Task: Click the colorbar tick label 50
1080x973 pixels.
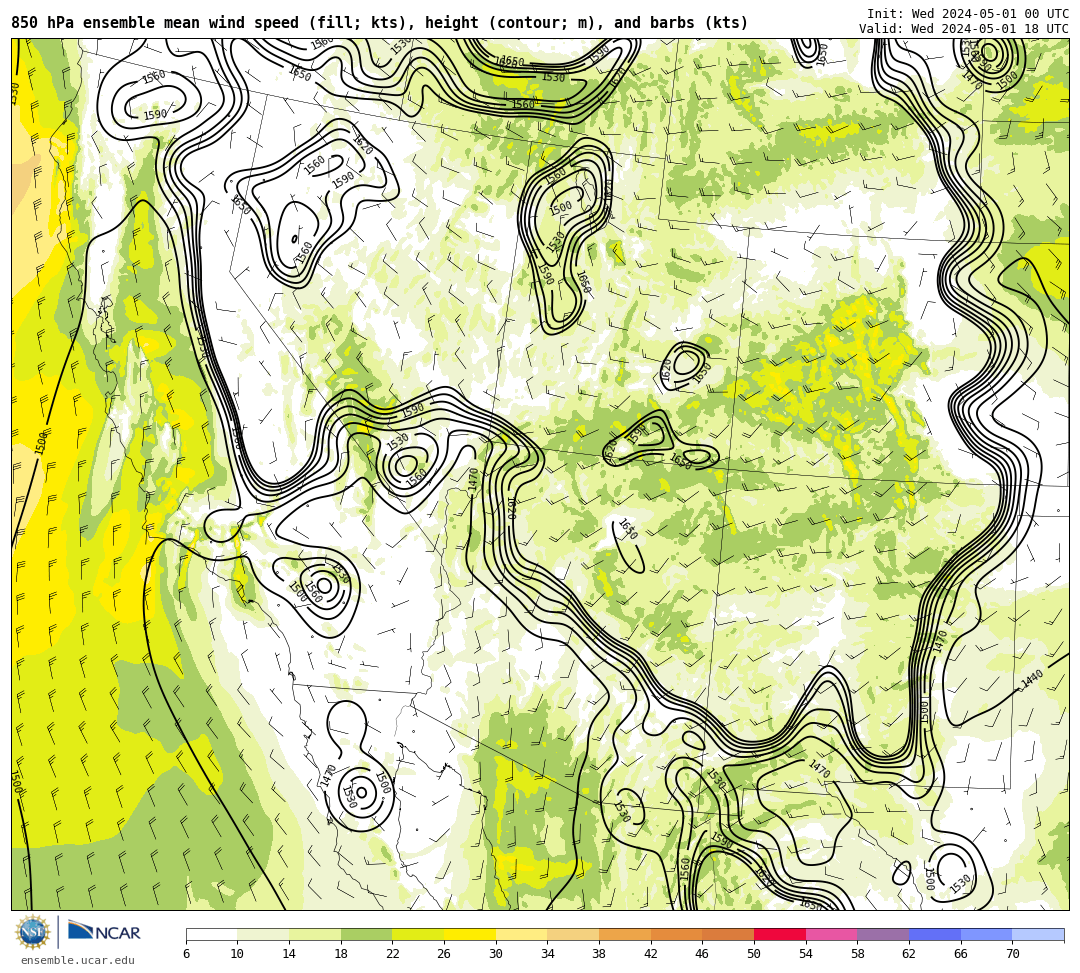Action: tap(754, 954)
